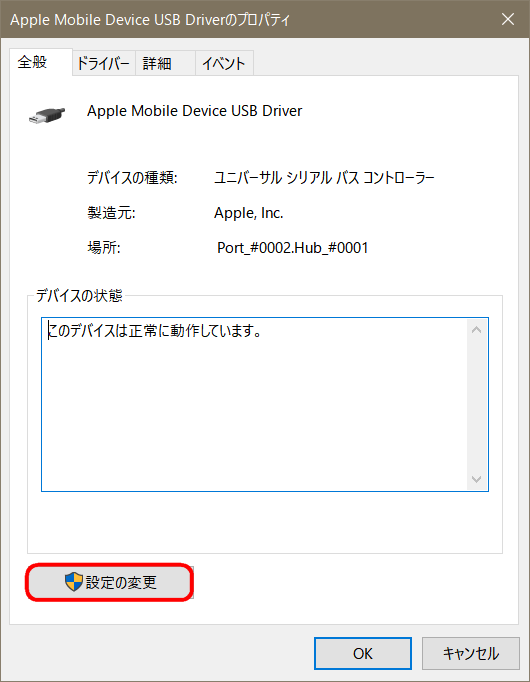Image resolution: width=530 pixels, height=682 pixels.
Task: Click the デバイスの種類: label
Action: (x=132, y=178)
